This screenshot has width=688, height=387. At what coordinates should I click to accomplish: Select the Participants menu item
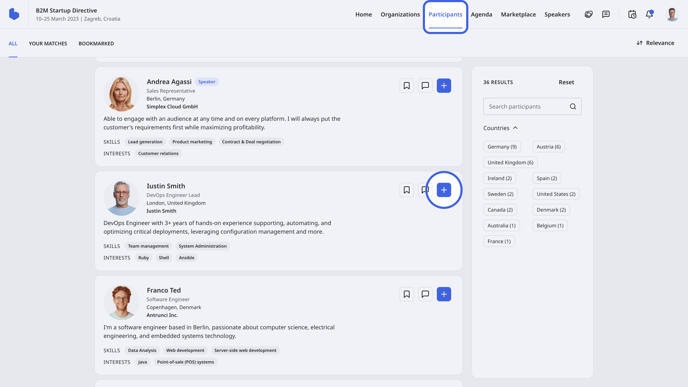point(445,14)
